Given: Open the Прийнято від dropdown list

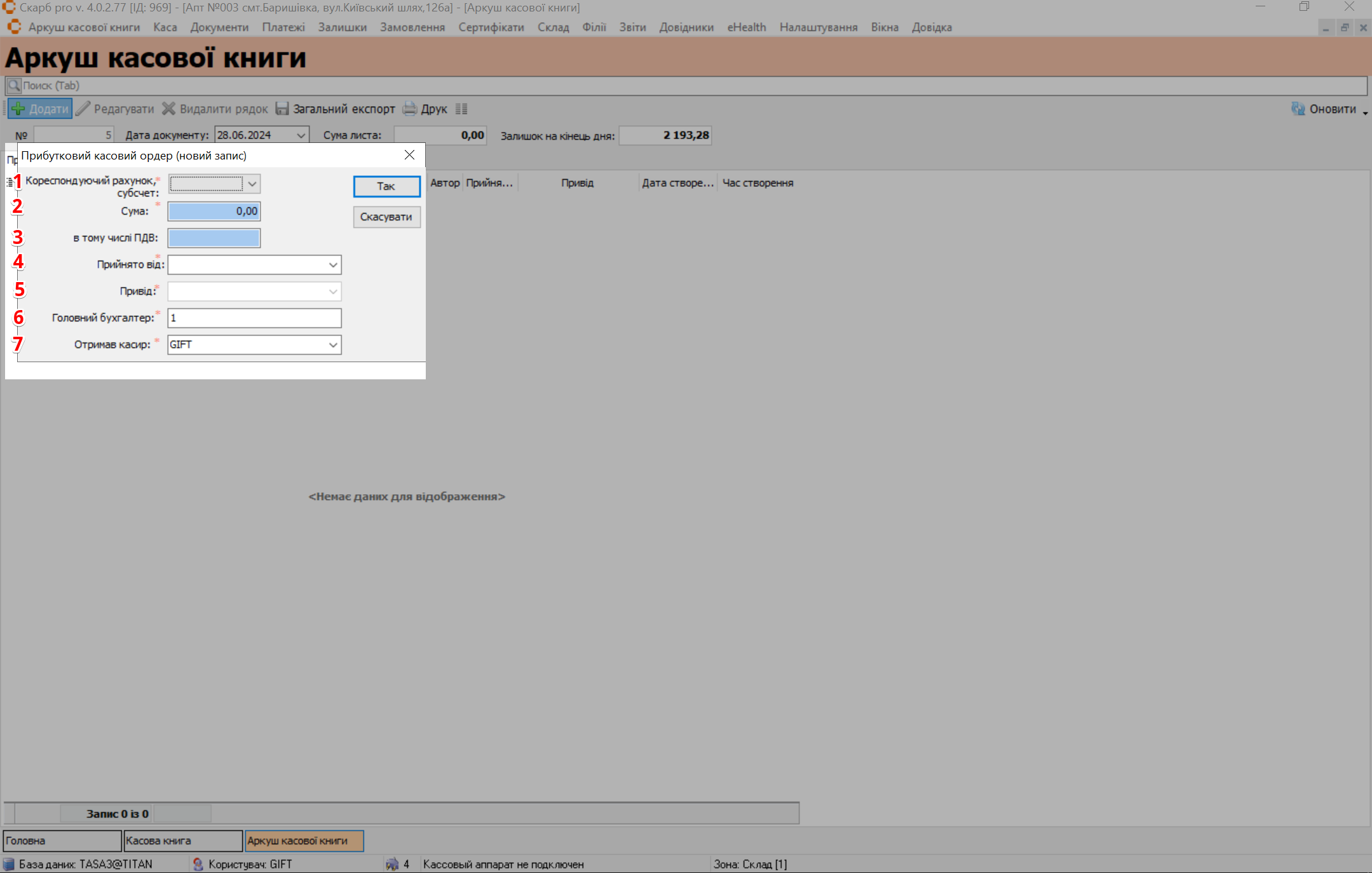Looking at the screenshot, I should pos(332,265).
